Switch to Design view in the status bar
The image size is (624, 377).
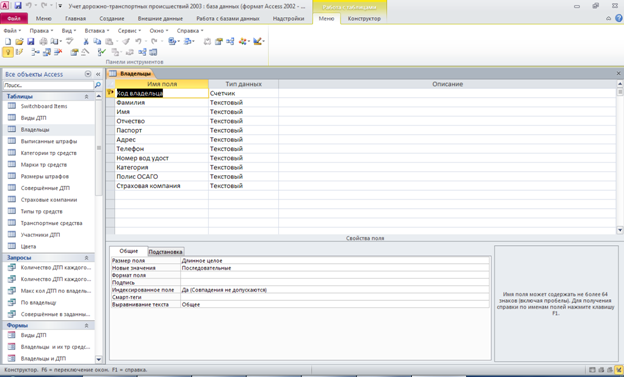[x=618, y=370]
